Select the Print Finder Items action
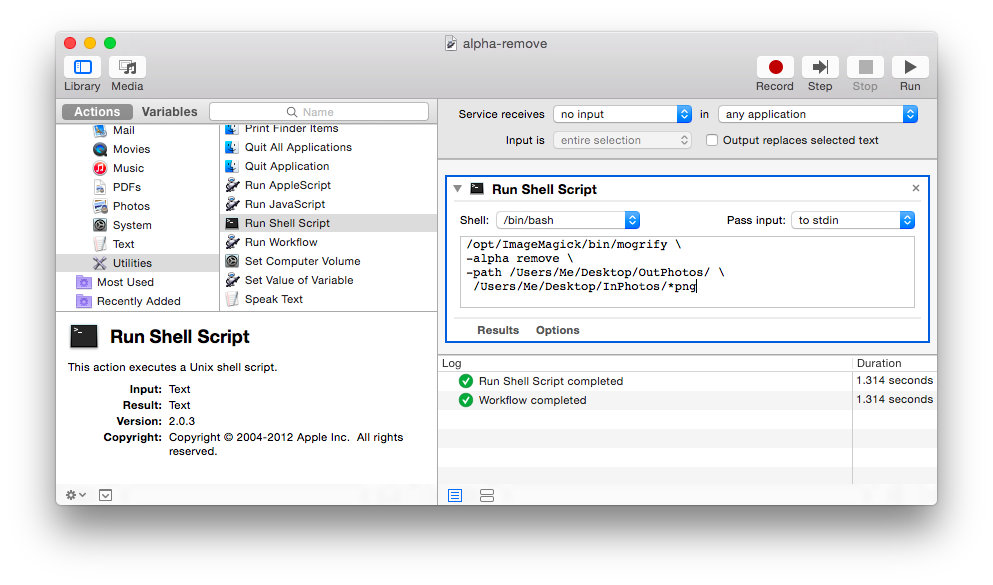993x585 pixels. pyautogui.click(x=291, y=129)
